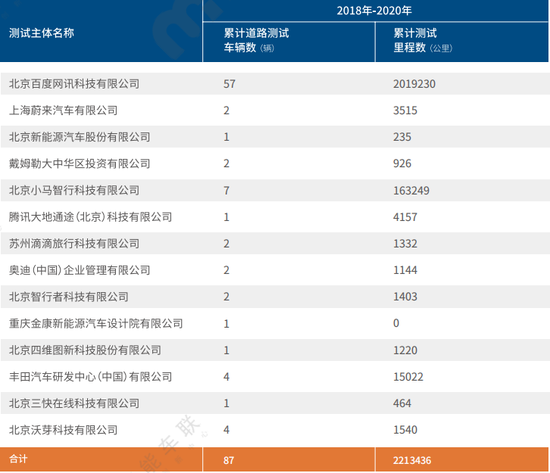
Task: Select company name 北京小马智行科技有限公司
Action: coord(74,190)
